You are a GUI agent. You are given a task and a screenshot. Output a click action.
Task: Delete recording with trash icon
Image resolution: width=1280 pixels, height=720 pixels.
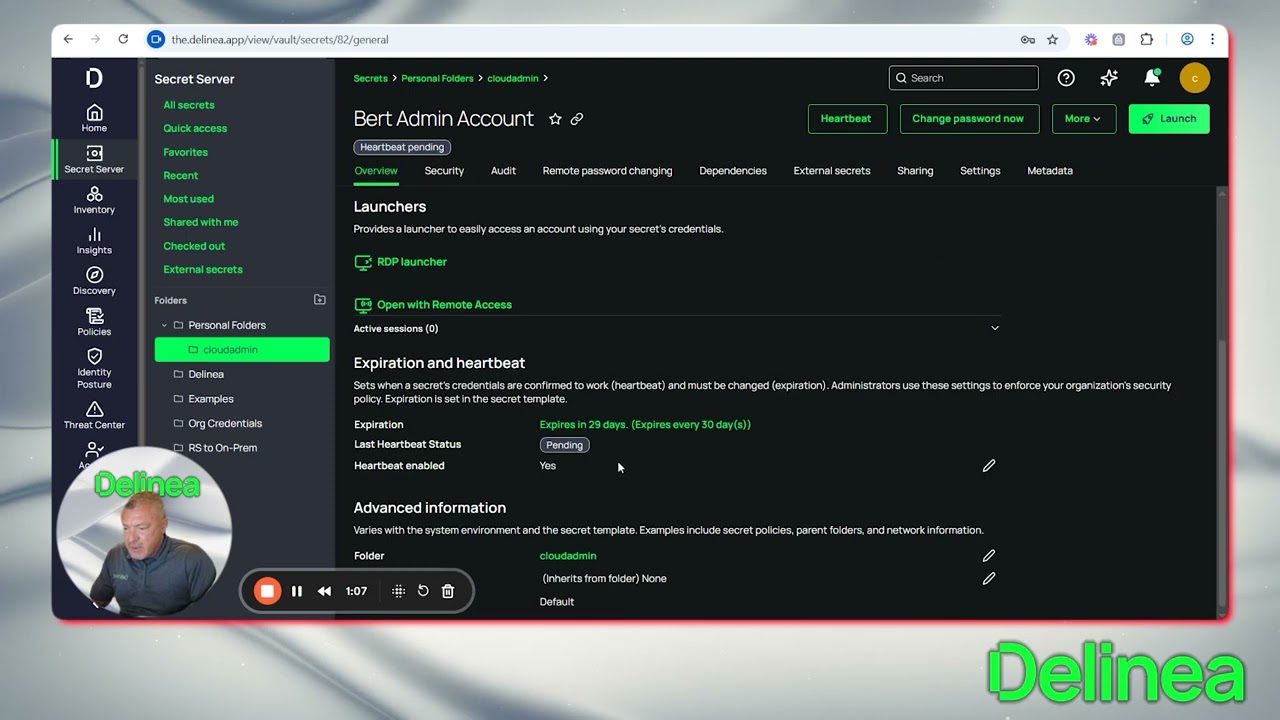(448, 591)
